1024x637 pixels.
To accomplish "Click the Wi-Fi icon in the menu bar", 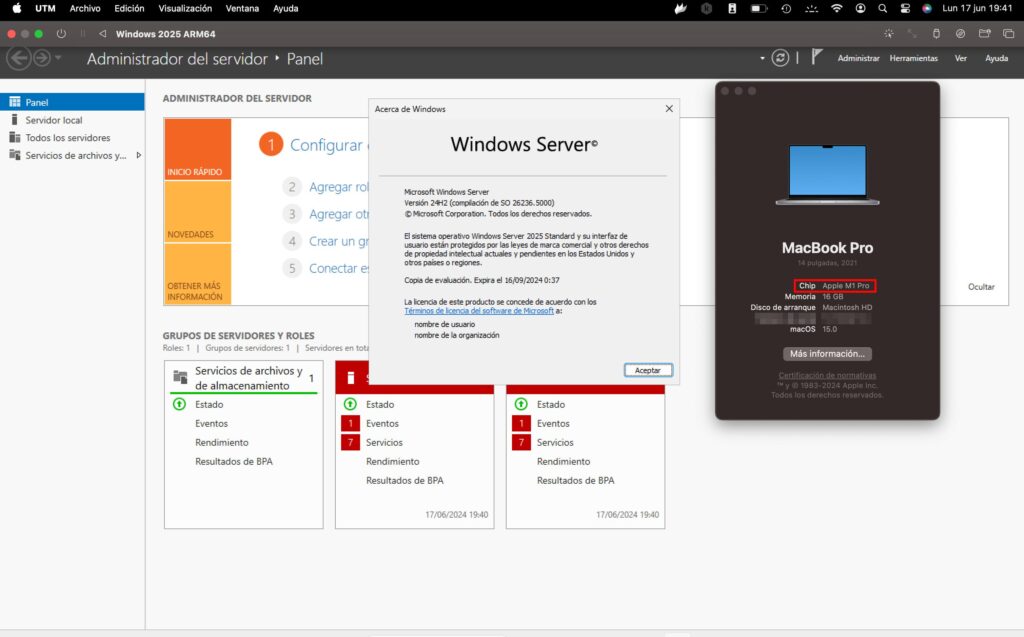I will tap(837, 8).
